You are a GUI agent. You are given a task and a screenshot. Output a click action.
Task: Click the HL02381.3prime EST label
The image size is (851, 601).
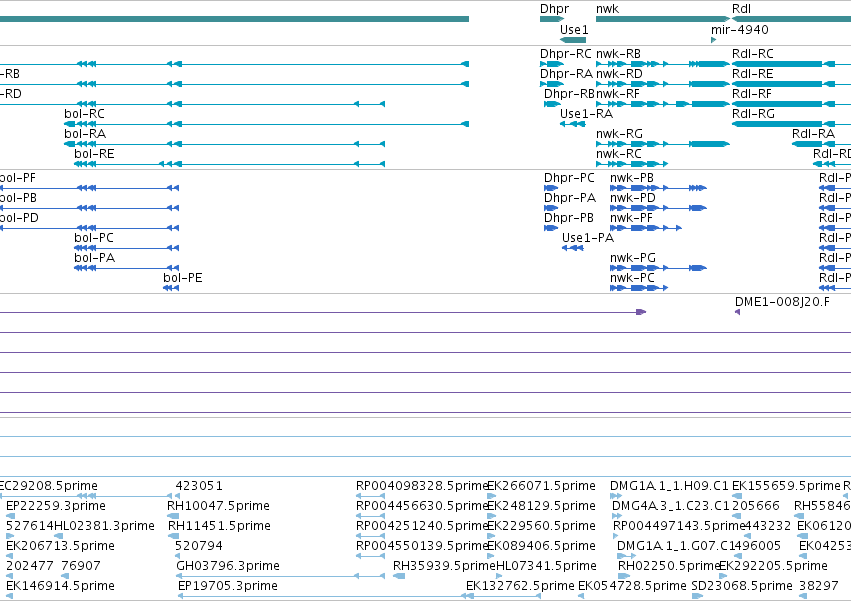coord(105,526)
